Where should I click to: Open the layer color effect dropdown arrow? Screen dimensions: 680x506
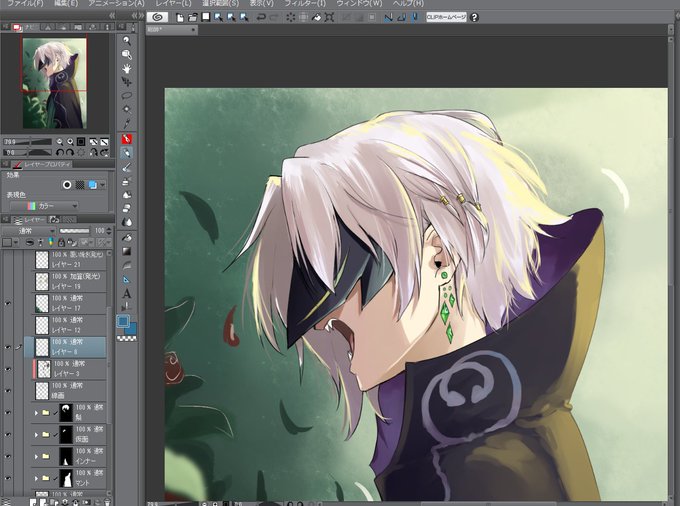tap(102, 185)
